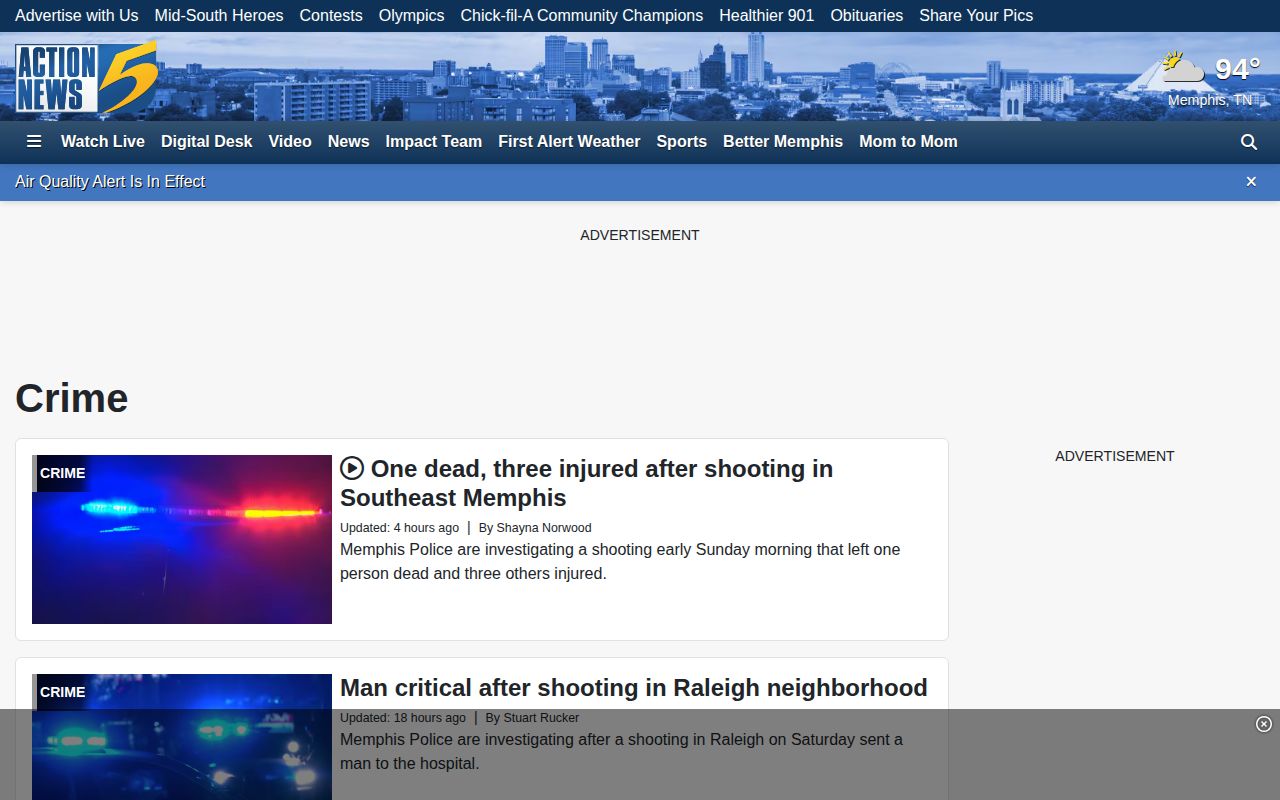Image resolution: width=1280 pixels, height=800 pixels.
Task: Open Chick-fil-A Community Champions link
Action: (582, 16)
